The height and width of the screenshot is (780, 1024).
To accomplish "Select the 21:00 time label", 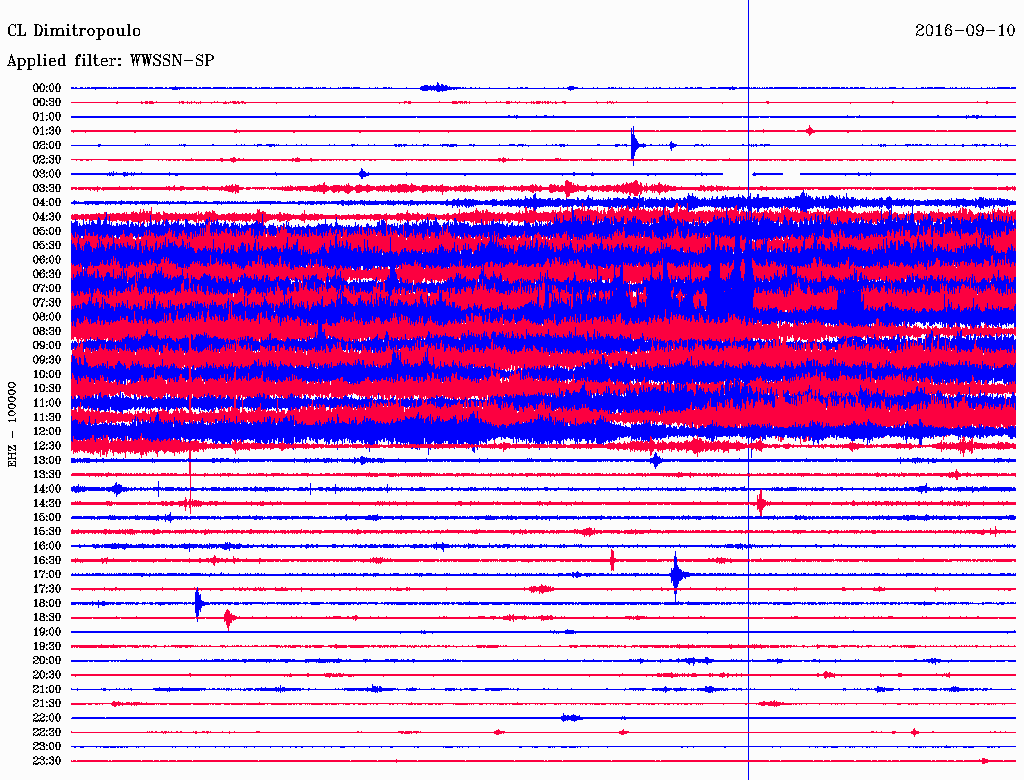I will click(x=47, y=690).
